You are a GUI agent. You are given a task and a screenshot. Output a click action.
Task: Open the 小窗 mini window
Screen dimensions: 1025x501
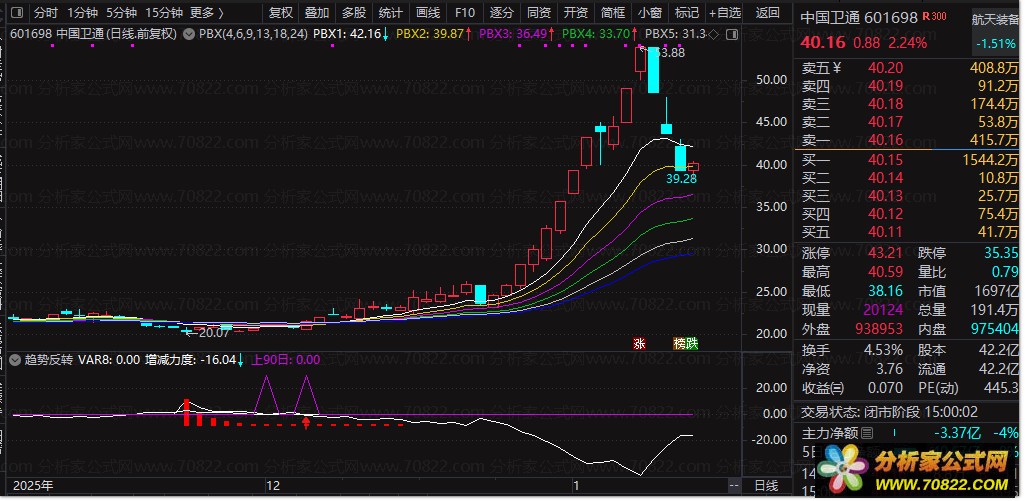[x=650, y=12]
